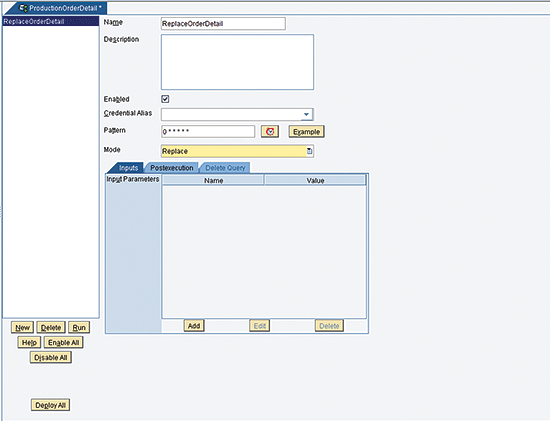550x421 pixels.
Task: Click the New button
Action: [22, 328]
